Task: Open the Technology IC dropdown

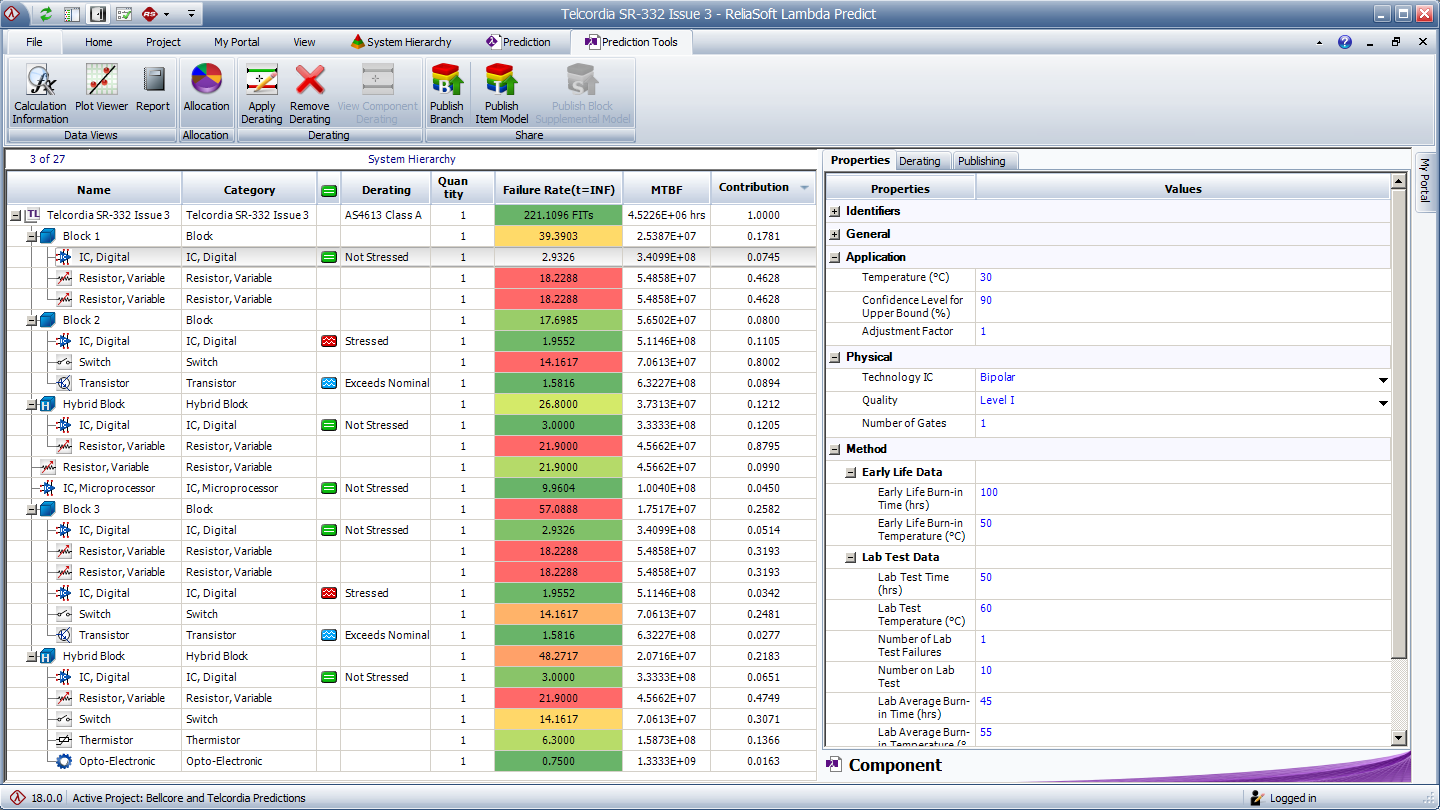Action: (x=1383, y=379)
